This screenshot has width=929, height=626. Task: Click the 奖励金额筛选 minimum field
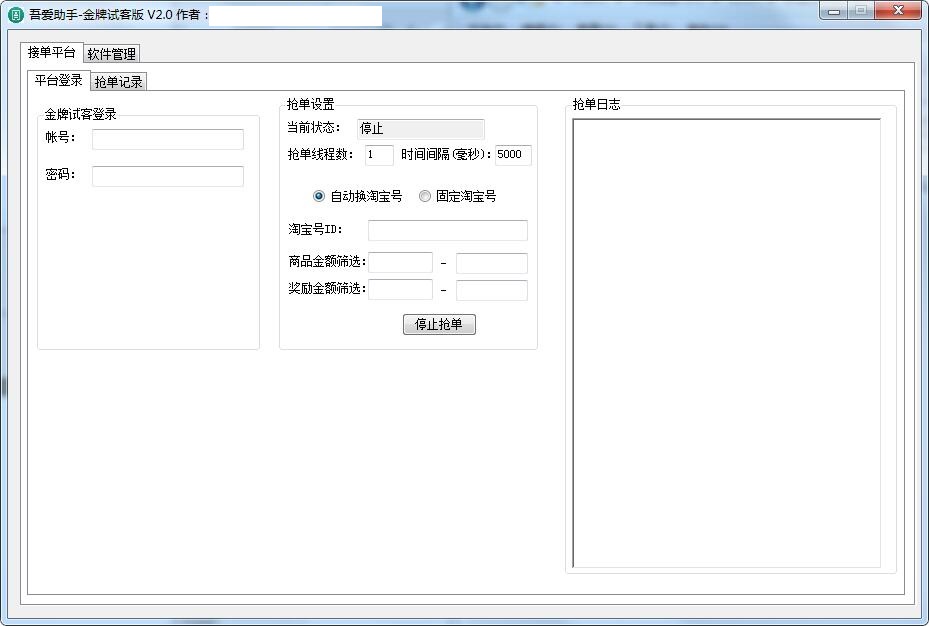pyautogui.click(x=400, y=290)
